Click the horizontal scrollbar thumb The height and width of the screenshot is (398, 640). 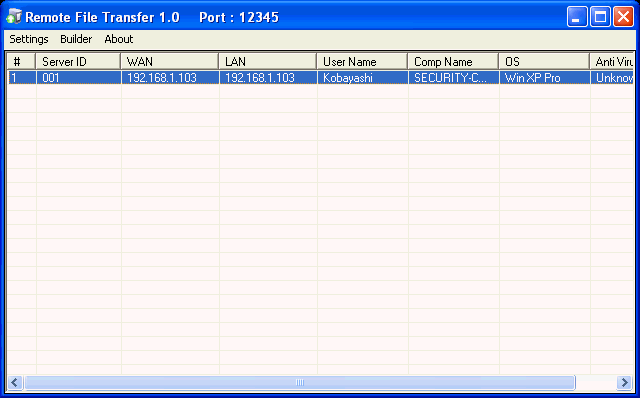click(x=300, y=382)
